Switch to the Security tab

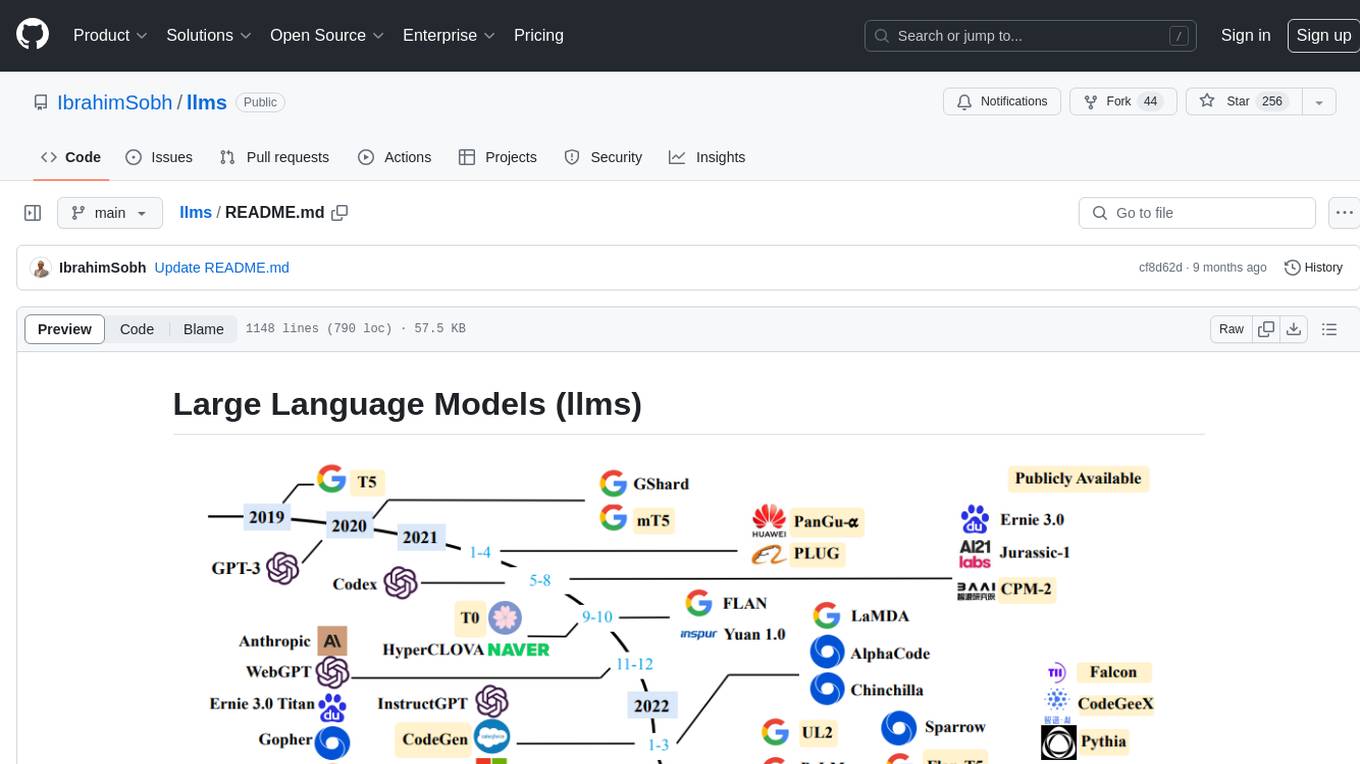point(603,157)
